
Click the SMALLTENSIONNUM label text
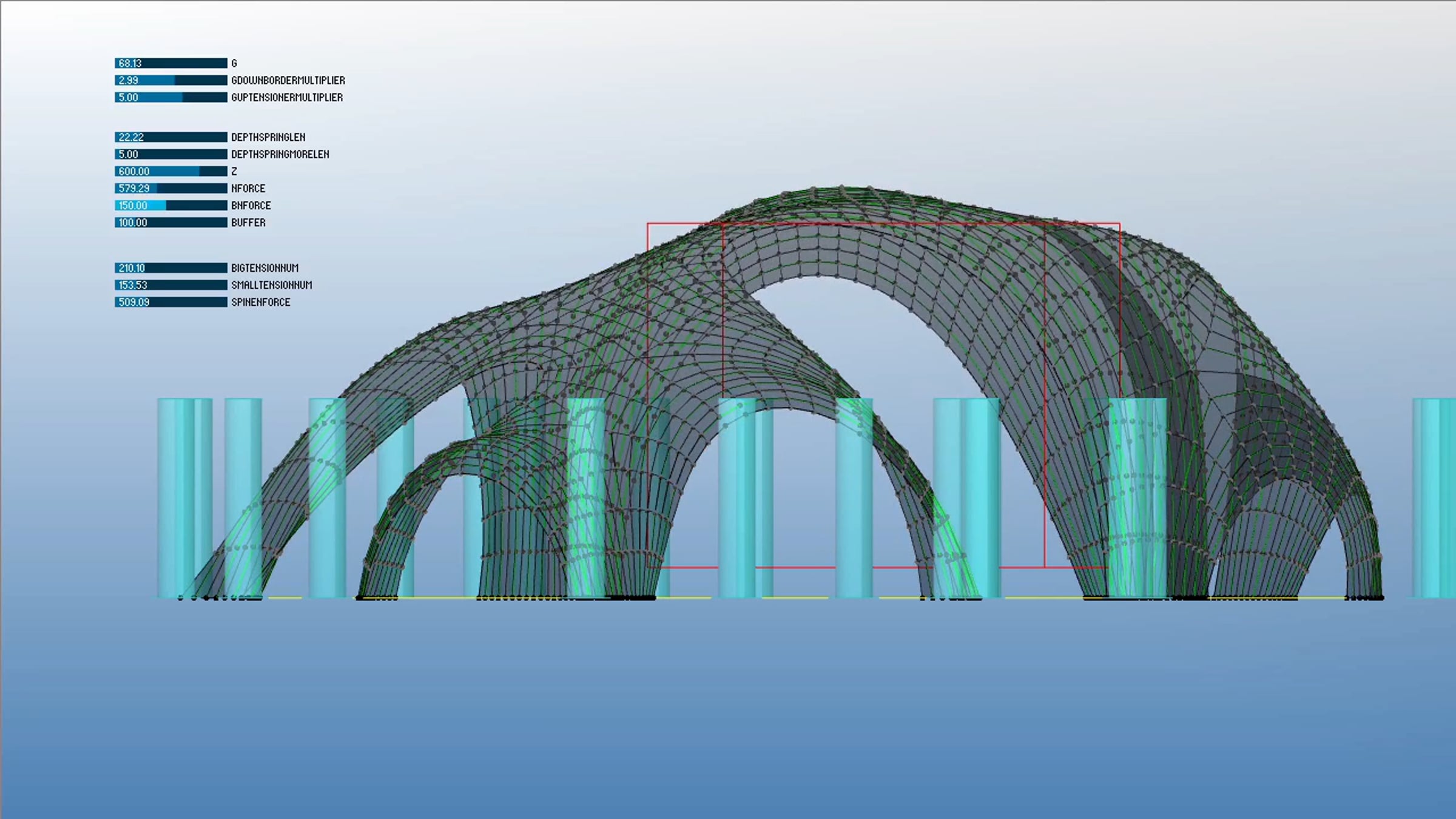272,285
